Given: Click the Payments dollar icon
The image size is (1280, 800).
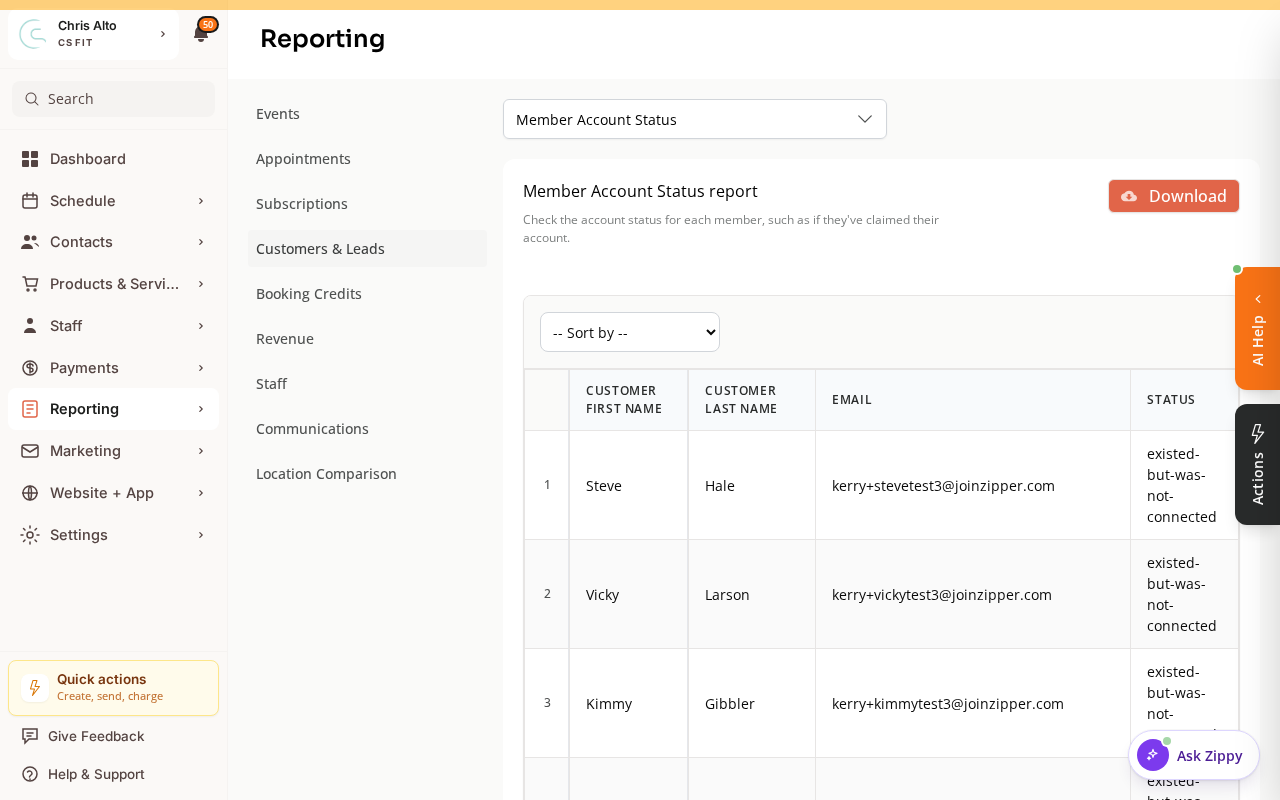Looking at the screenshot, I should click(30, 368).
